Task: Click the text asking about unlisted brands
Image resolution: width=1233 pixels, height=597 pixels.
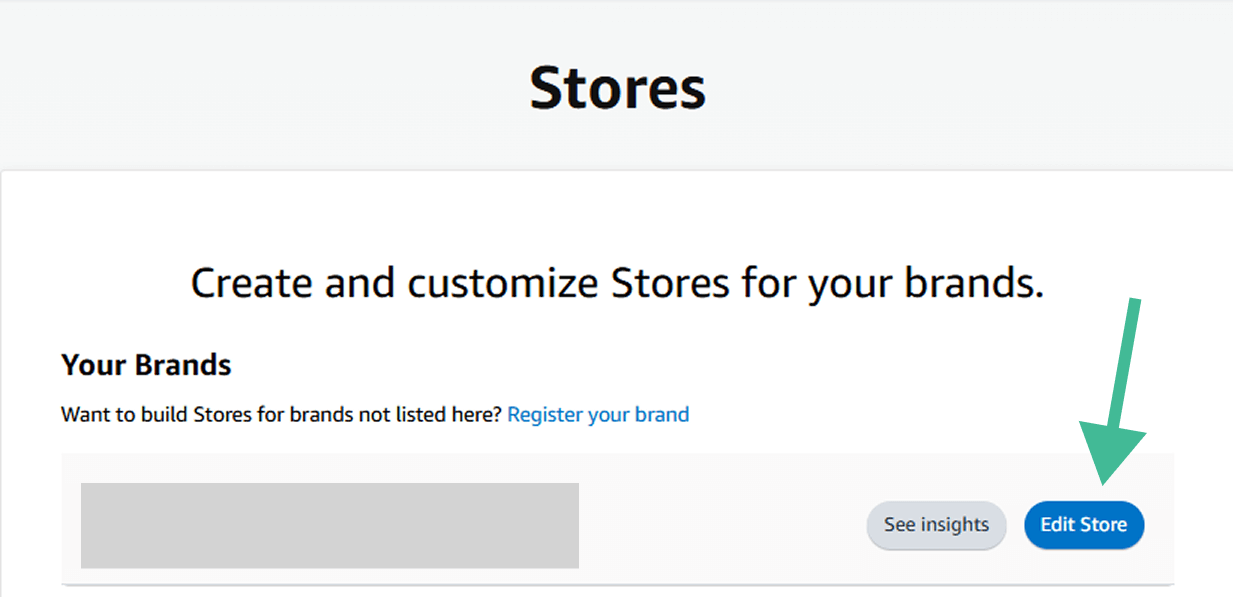Action: tap(280, 413)
